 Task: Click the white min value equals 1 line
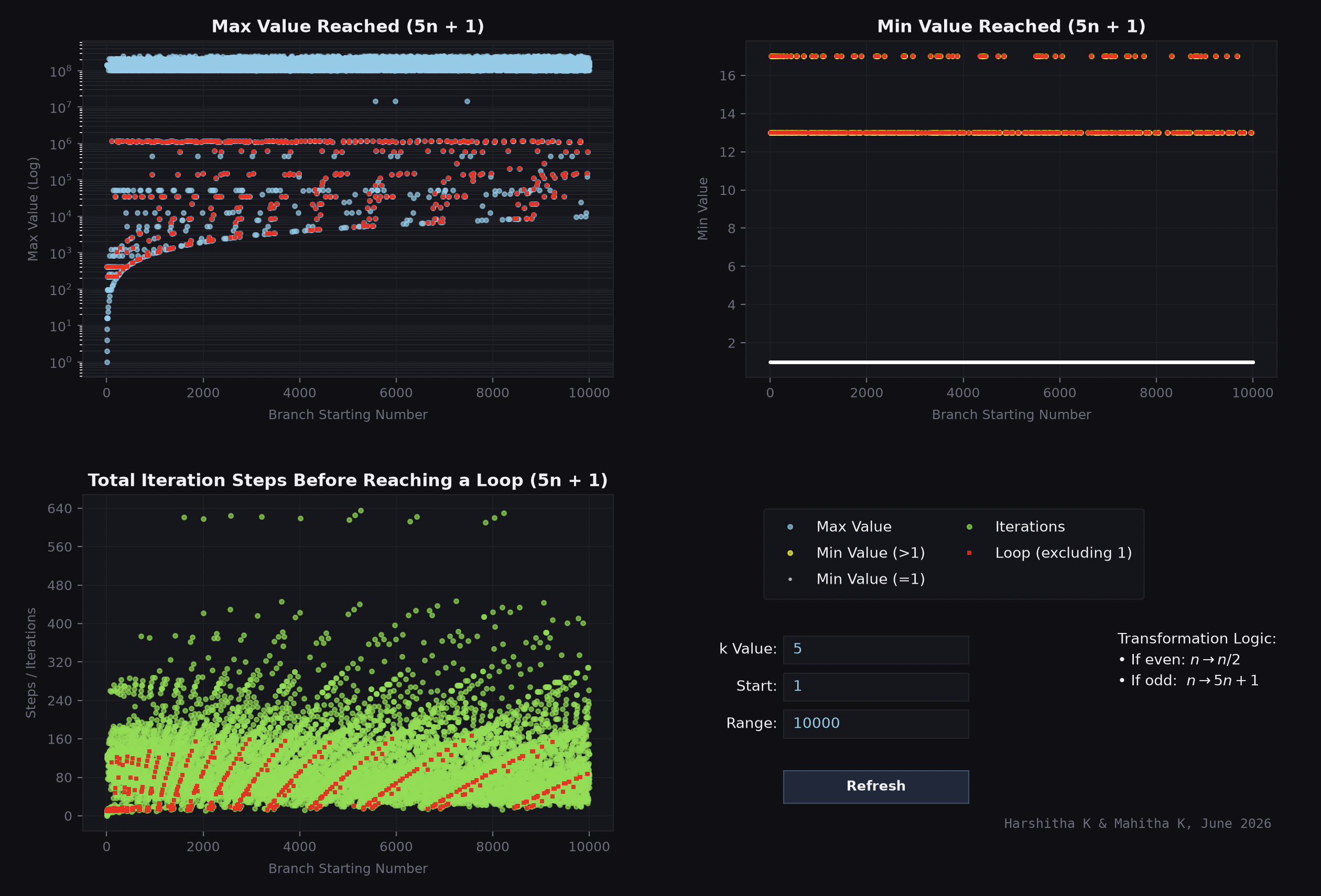tap(1011, 362)
